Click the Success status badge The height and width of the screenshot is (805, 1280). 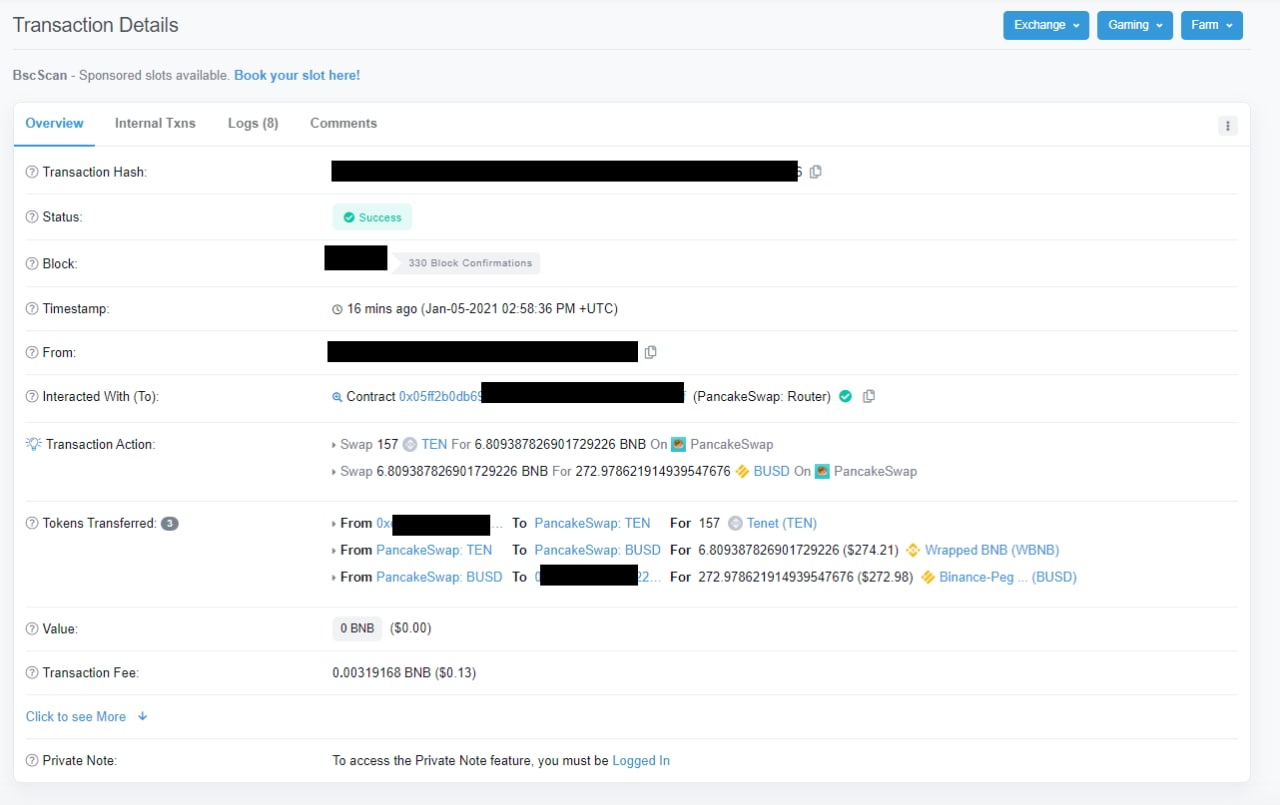coord(372,217)
